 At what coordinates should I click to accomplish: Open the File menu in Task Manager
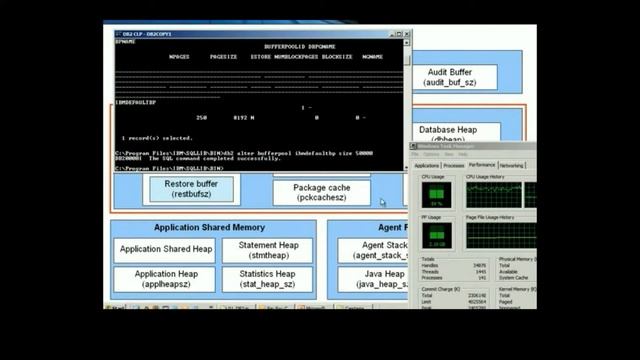coord(415,154)
